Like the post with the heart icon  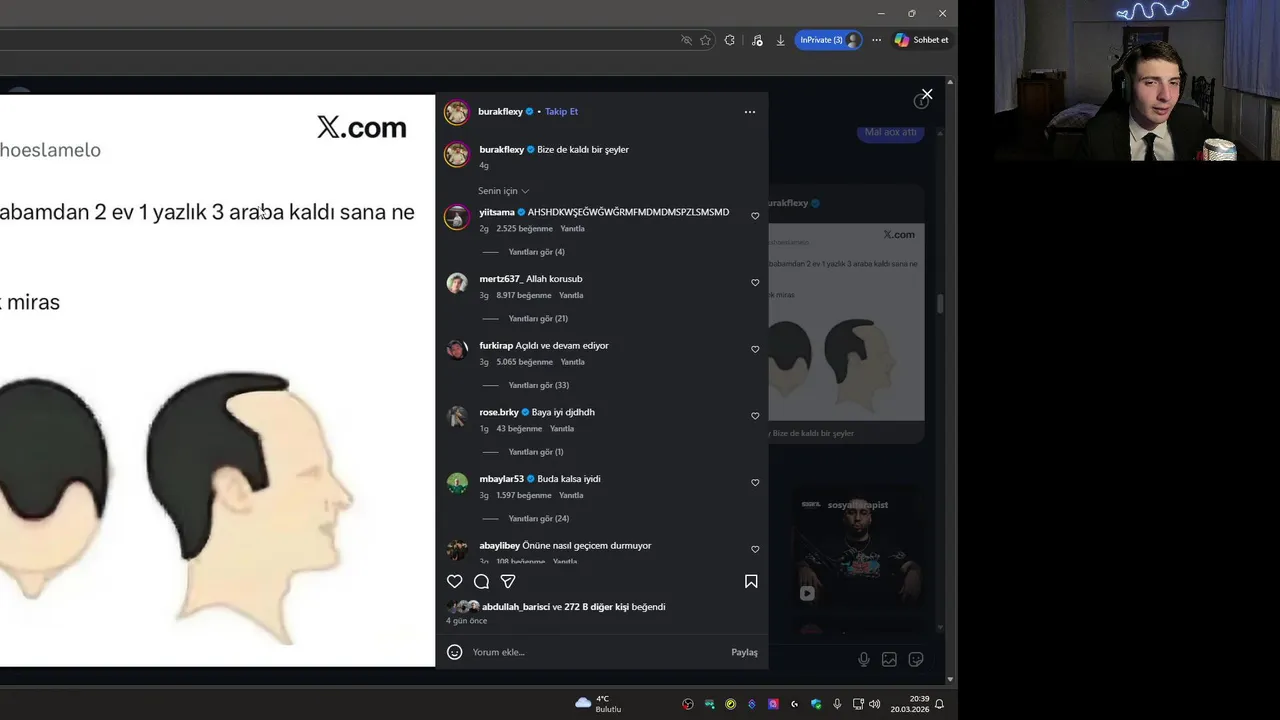pyautogui.click(x=454, y=581)
